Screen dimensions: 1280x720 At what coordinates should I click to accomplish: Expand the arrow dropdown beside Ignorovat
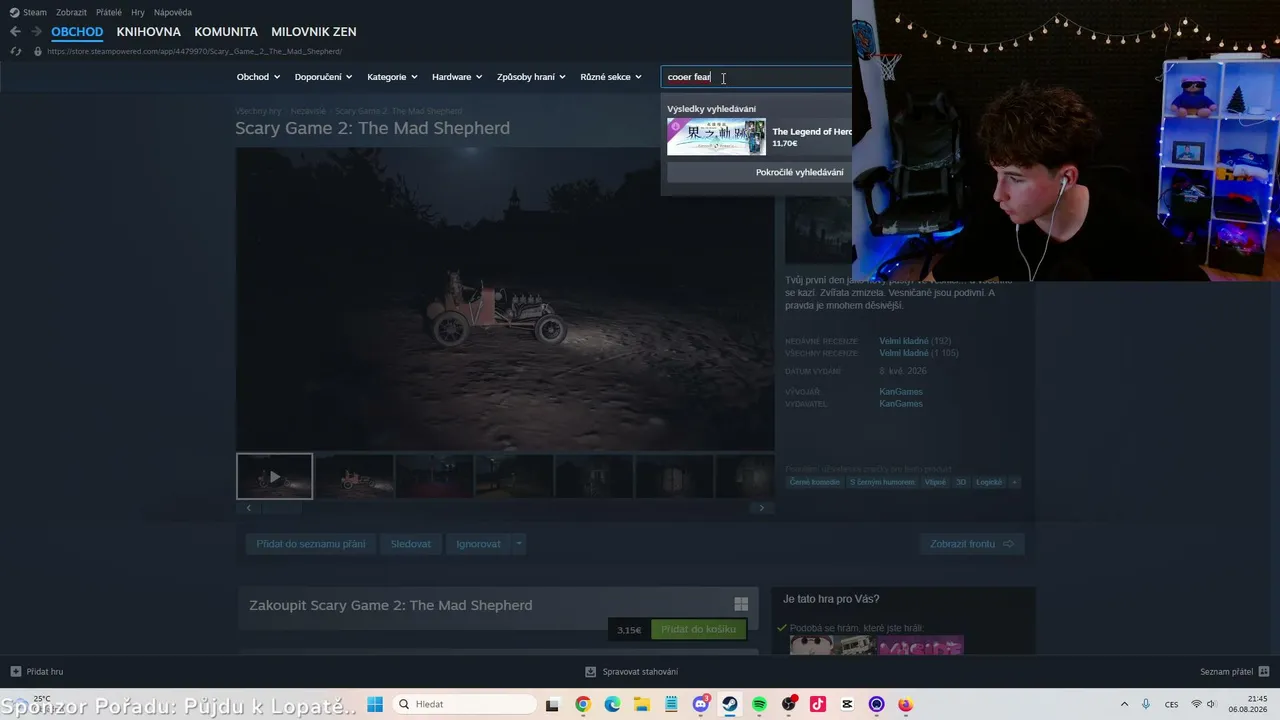[x=518, y=544]
